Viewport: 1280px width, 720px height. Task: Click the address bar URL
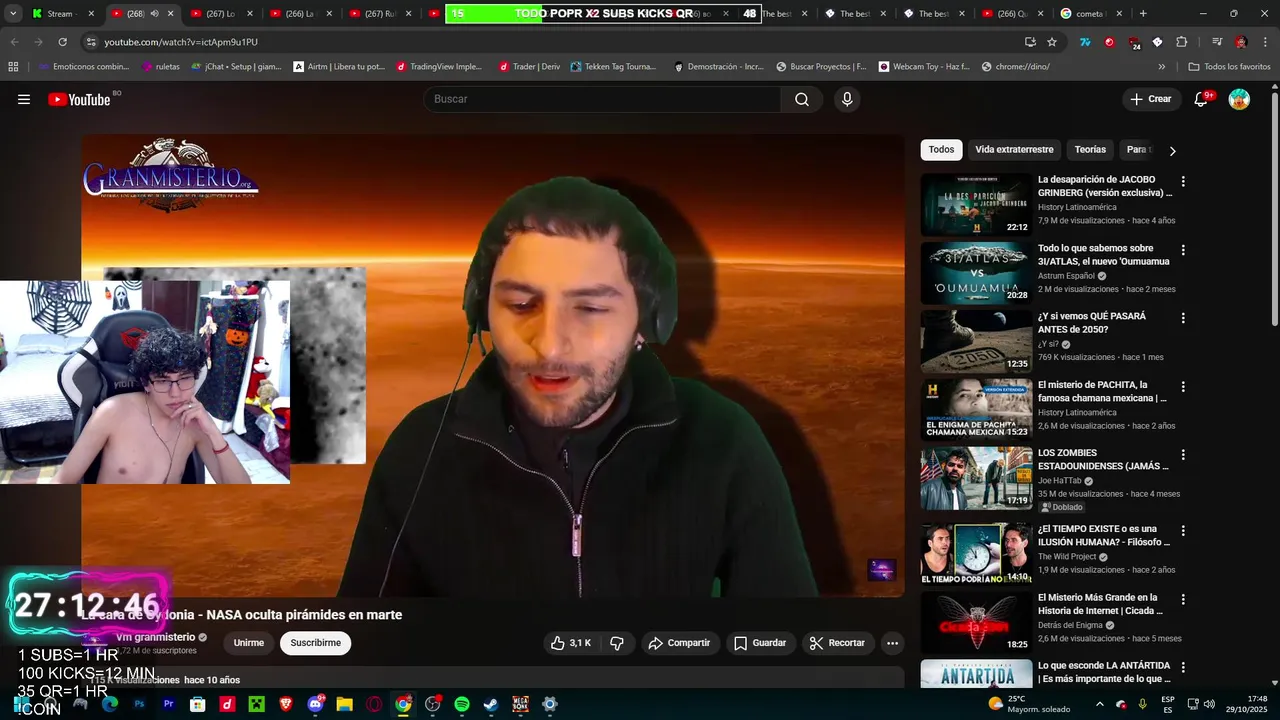[x=180, y=42]
